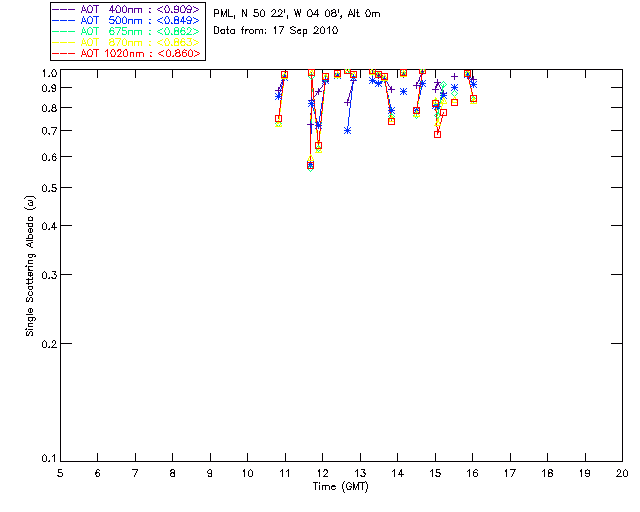Click the blue asterisk marker at 0.7
The image size is (640, 512).
tap(347, 131)
